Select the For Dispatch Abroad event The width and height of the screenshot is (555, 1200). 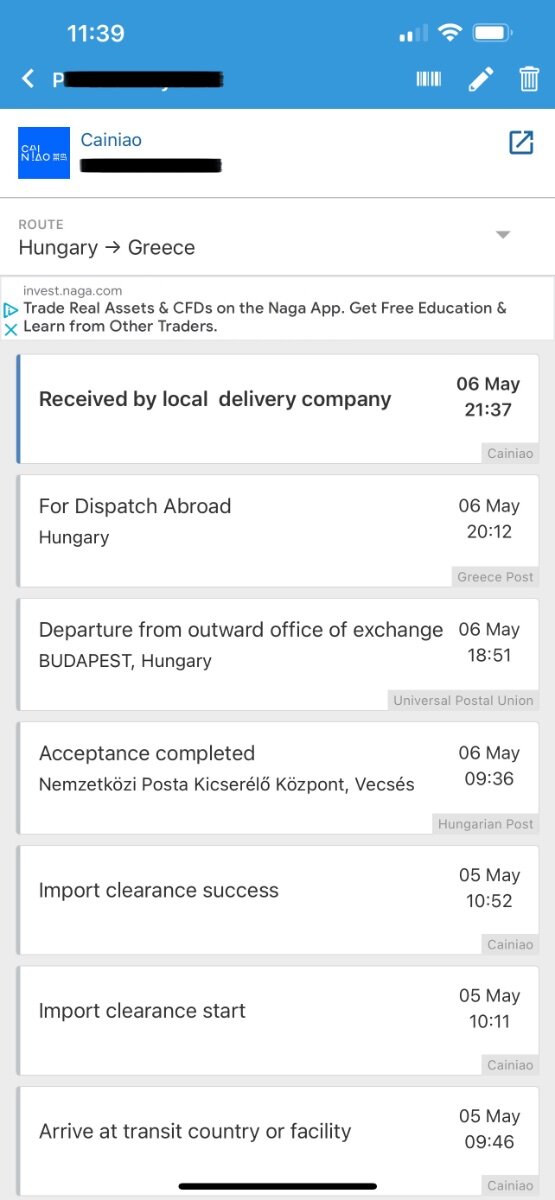coord(279,530)
